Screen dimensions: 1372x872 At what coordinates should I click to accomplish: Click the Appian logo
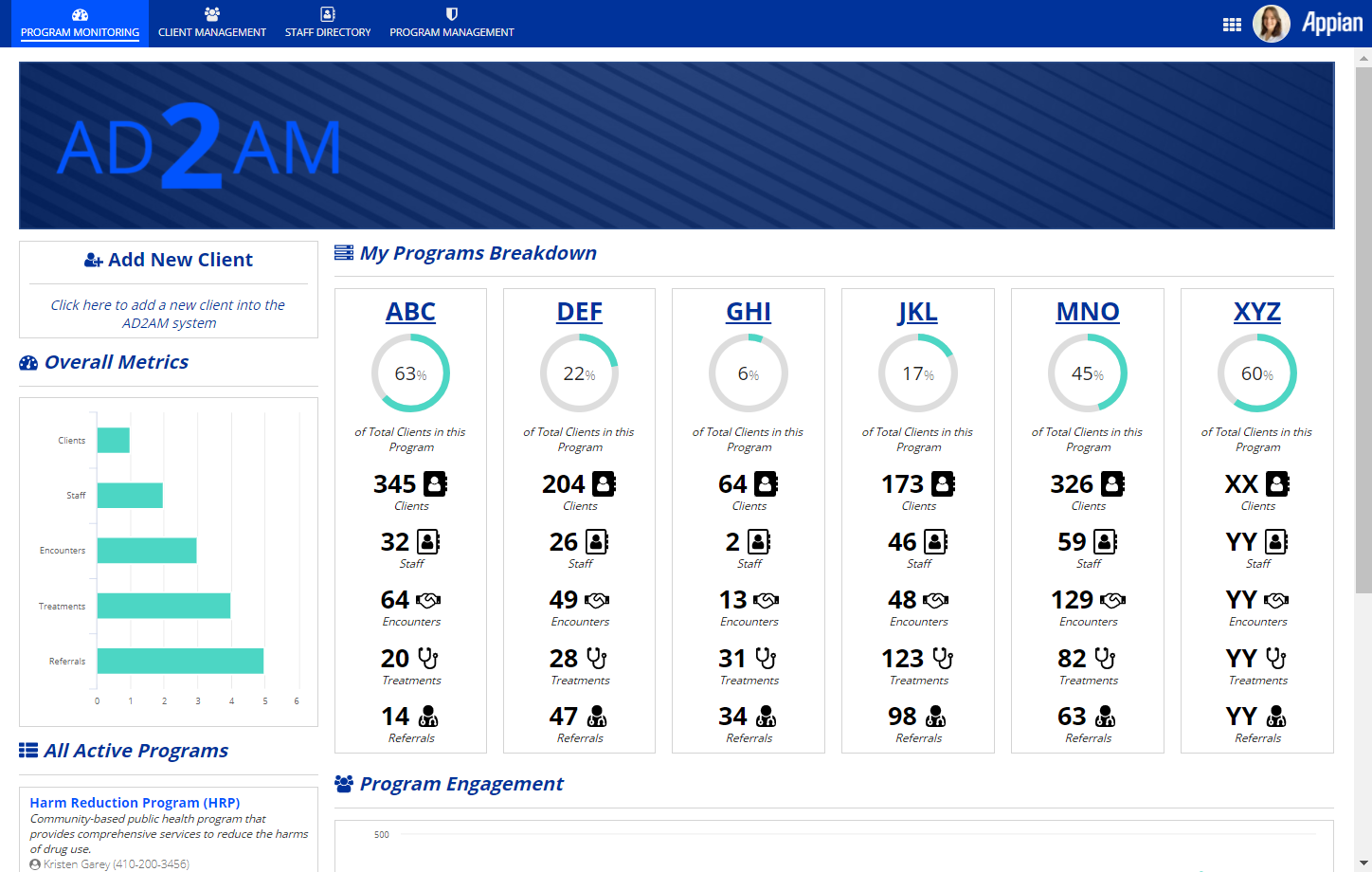click(x=1331, y=24)
